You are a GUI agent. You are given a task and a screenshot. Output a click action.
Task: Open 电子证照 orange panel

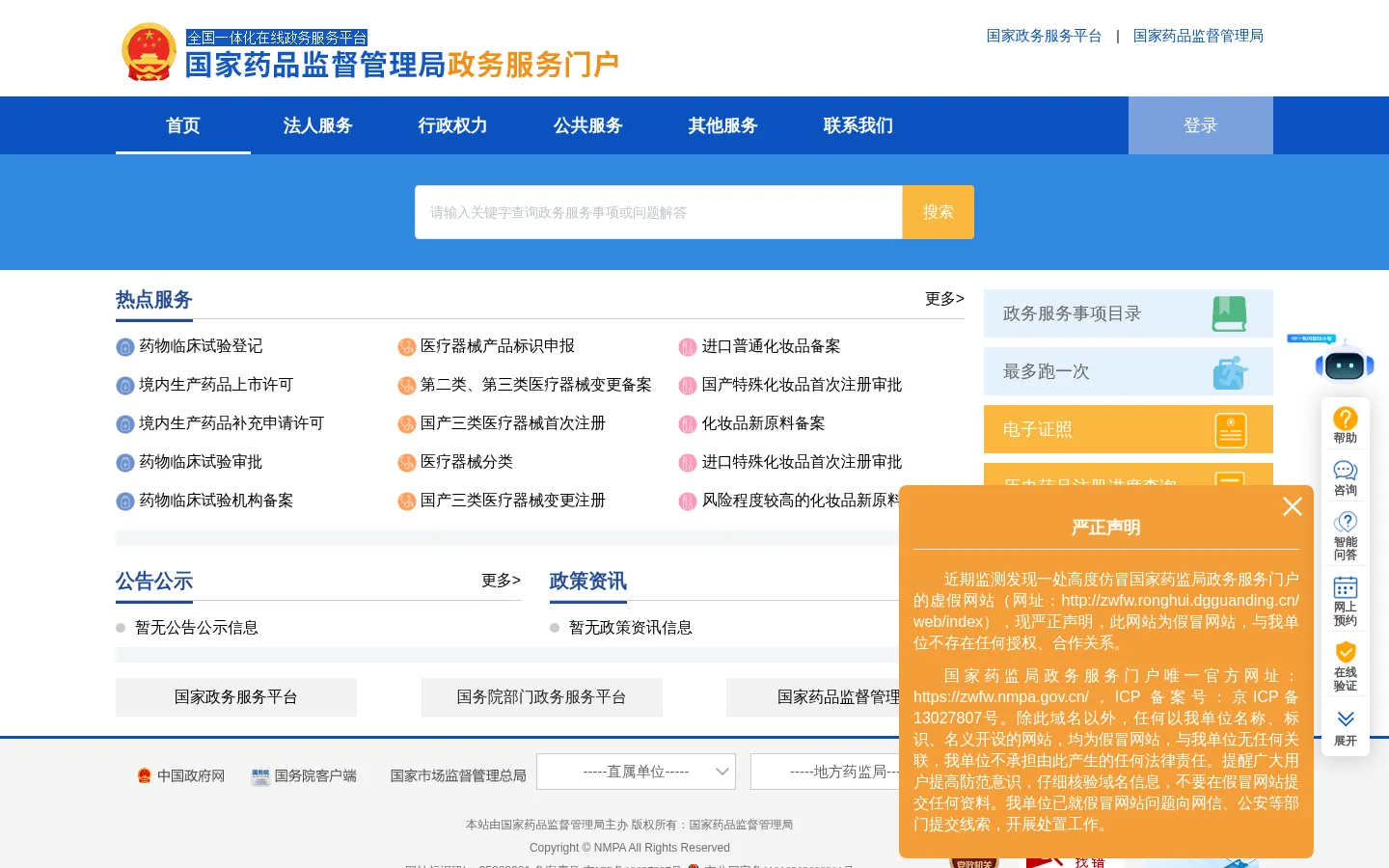click(x=1129, y=429)
